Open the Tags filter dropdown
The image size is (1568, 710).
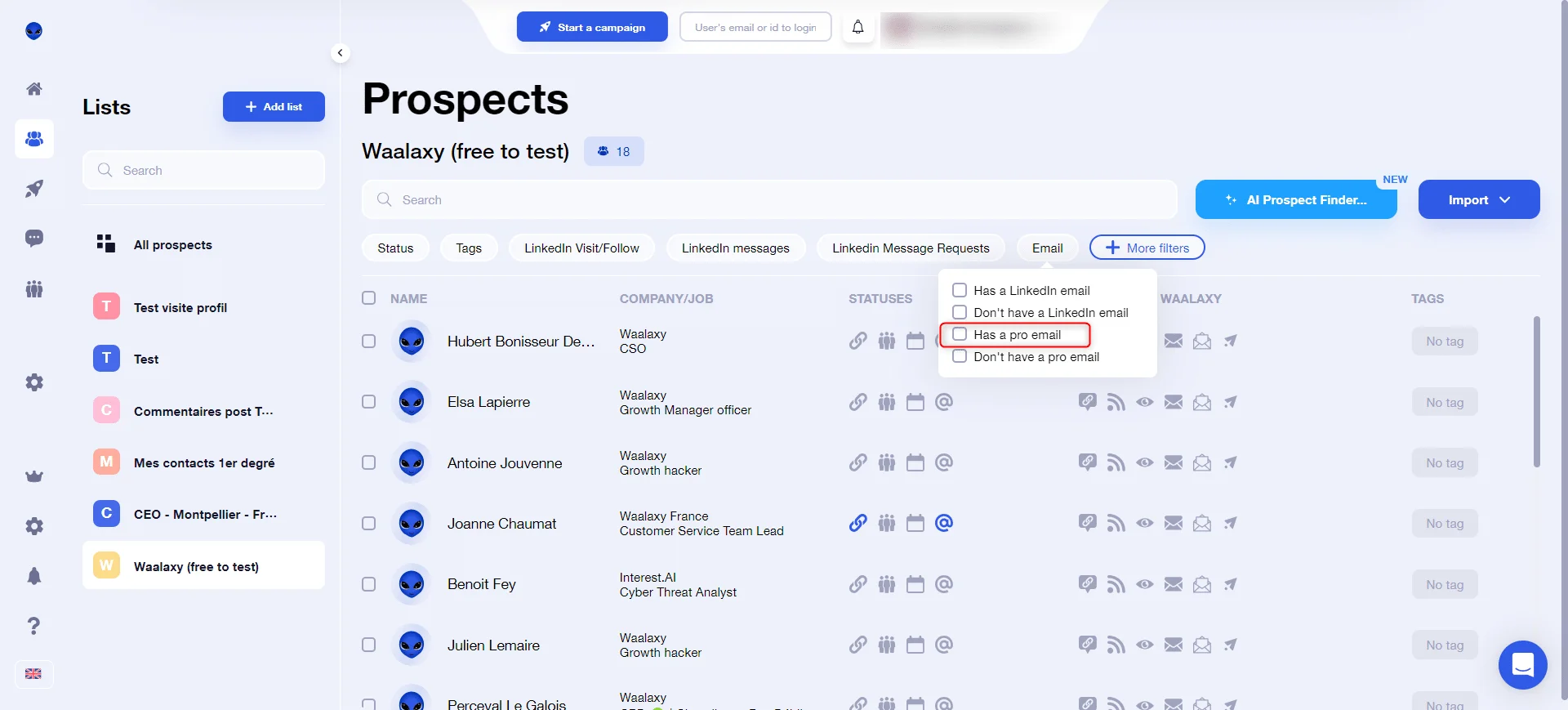click(469, 248)
